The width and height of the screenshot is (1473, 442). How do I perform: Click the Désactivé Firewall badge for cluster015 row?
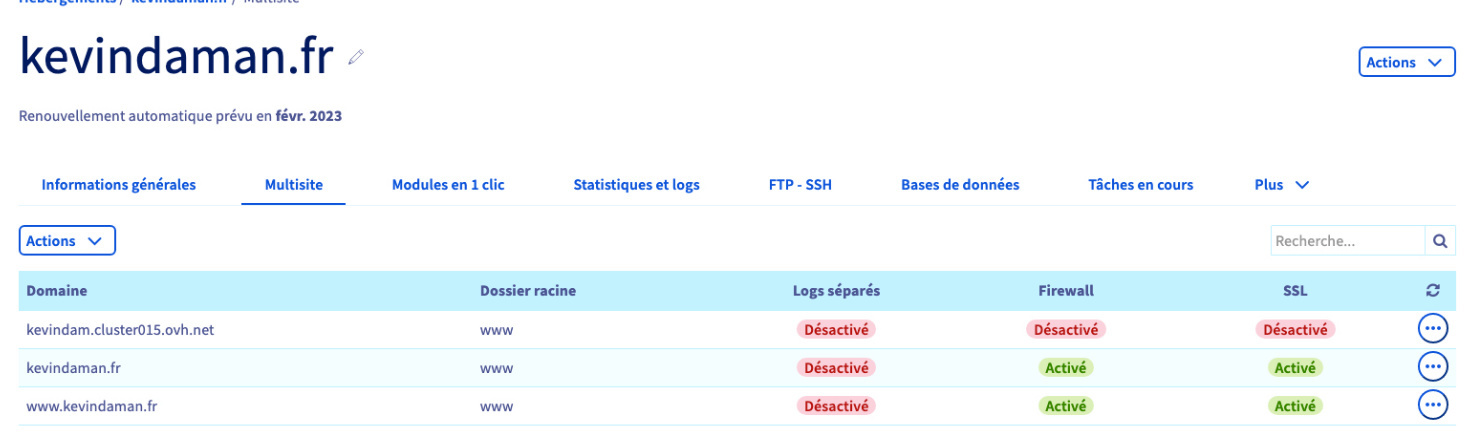click(x=1066, y=329)
